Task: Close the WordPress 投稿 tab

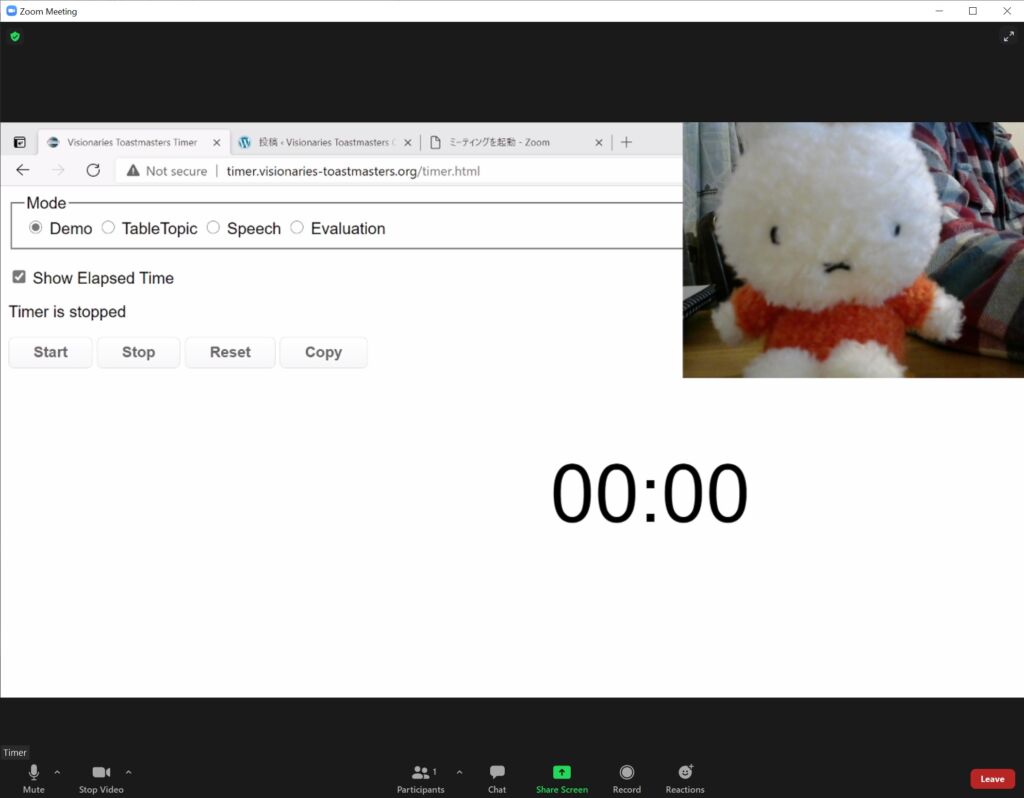Action: tap(408, 142)
